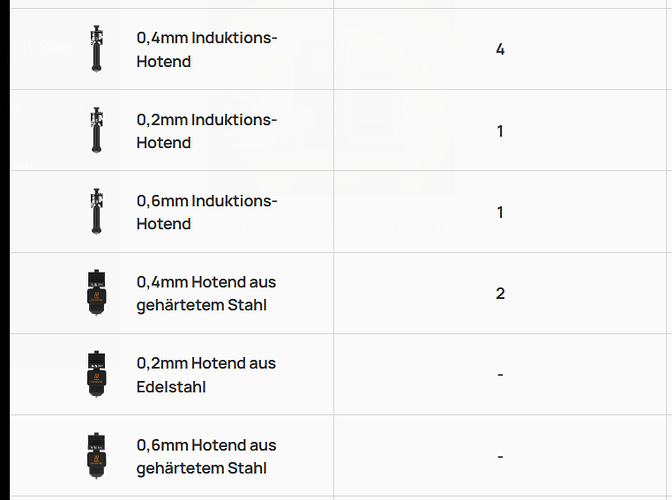Select '0,6mm Hotend aus gehärtetem Stahl' text
This screenshot has width=672, height=500.
tap(206, 456)
